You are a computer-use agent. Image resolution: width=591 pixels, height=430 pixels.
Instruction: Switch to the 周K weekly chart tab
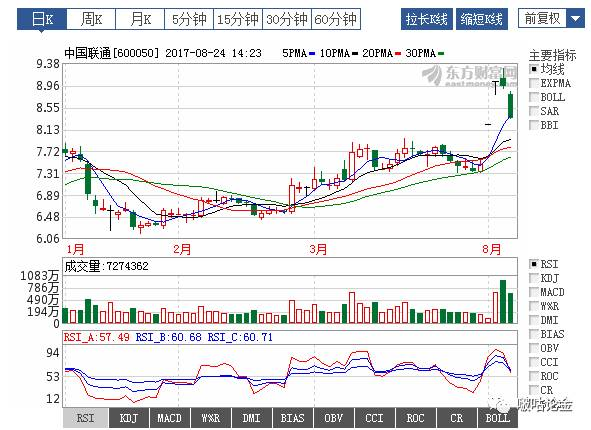click(x=91, y=19)
